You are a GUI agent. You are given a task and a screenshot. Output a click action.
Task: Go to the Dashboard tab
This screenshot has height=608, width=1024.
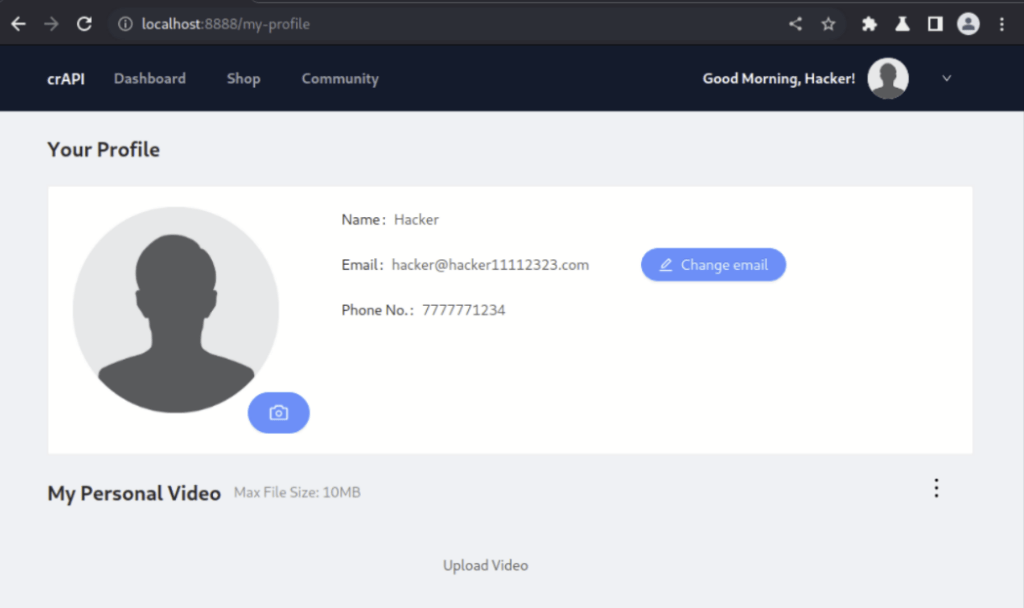click(x=150, y=79)
